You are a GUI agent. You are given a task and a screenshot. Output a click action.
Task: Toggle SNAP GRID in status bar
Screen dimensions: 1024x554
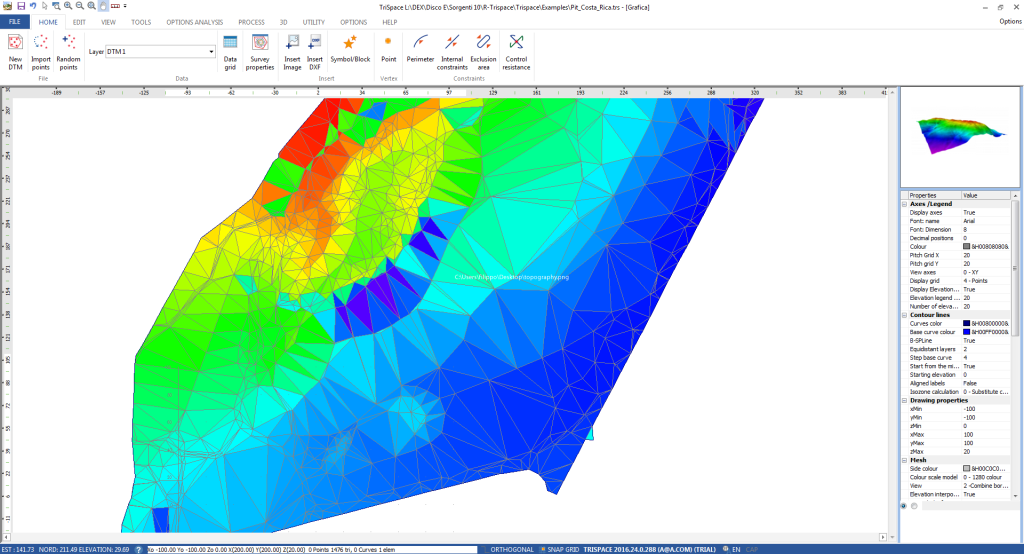point(563,549)
